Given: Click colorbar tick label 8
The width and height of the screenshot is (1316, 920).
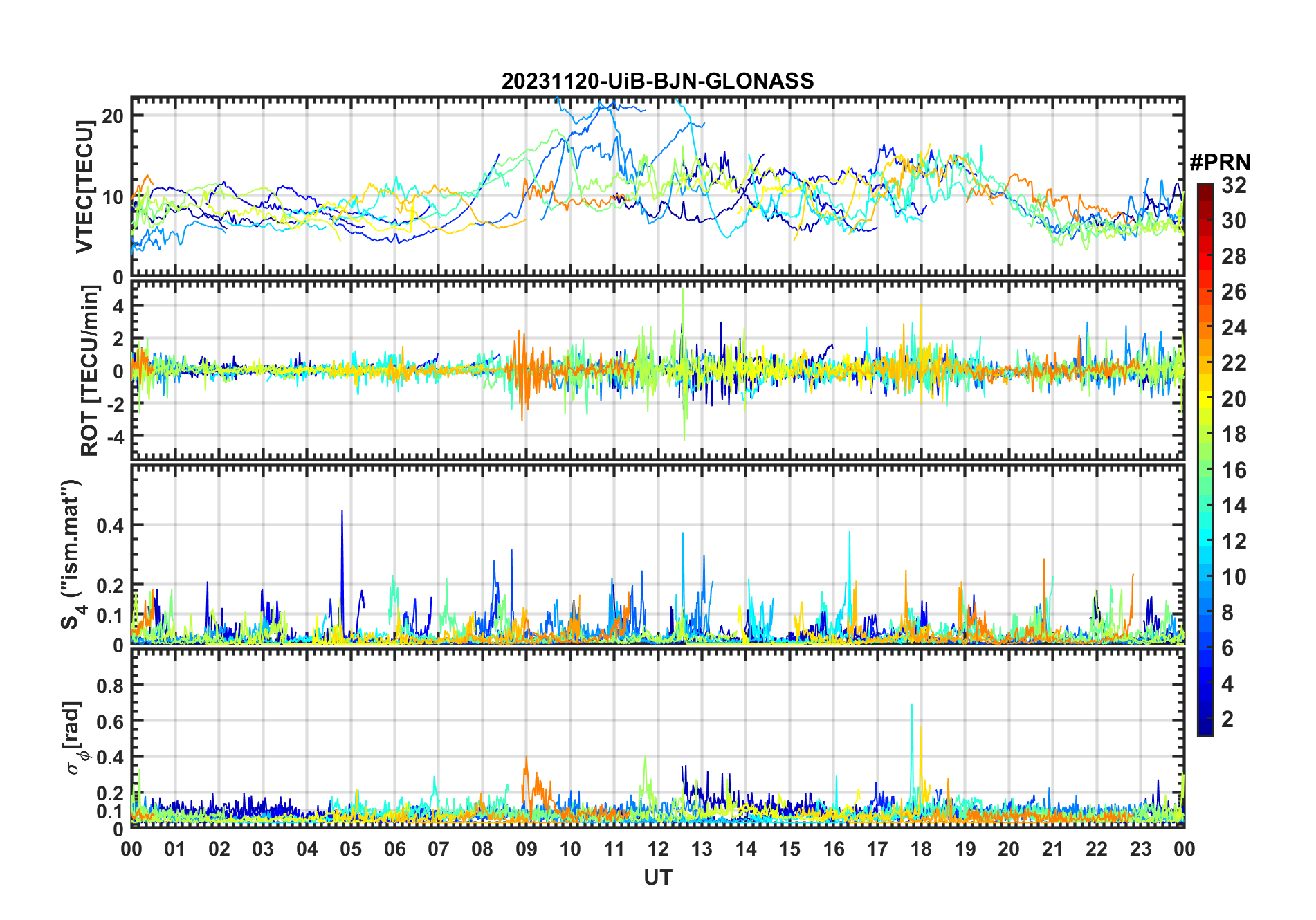Looking at the screenshot, I should (x=1227, y=612).
